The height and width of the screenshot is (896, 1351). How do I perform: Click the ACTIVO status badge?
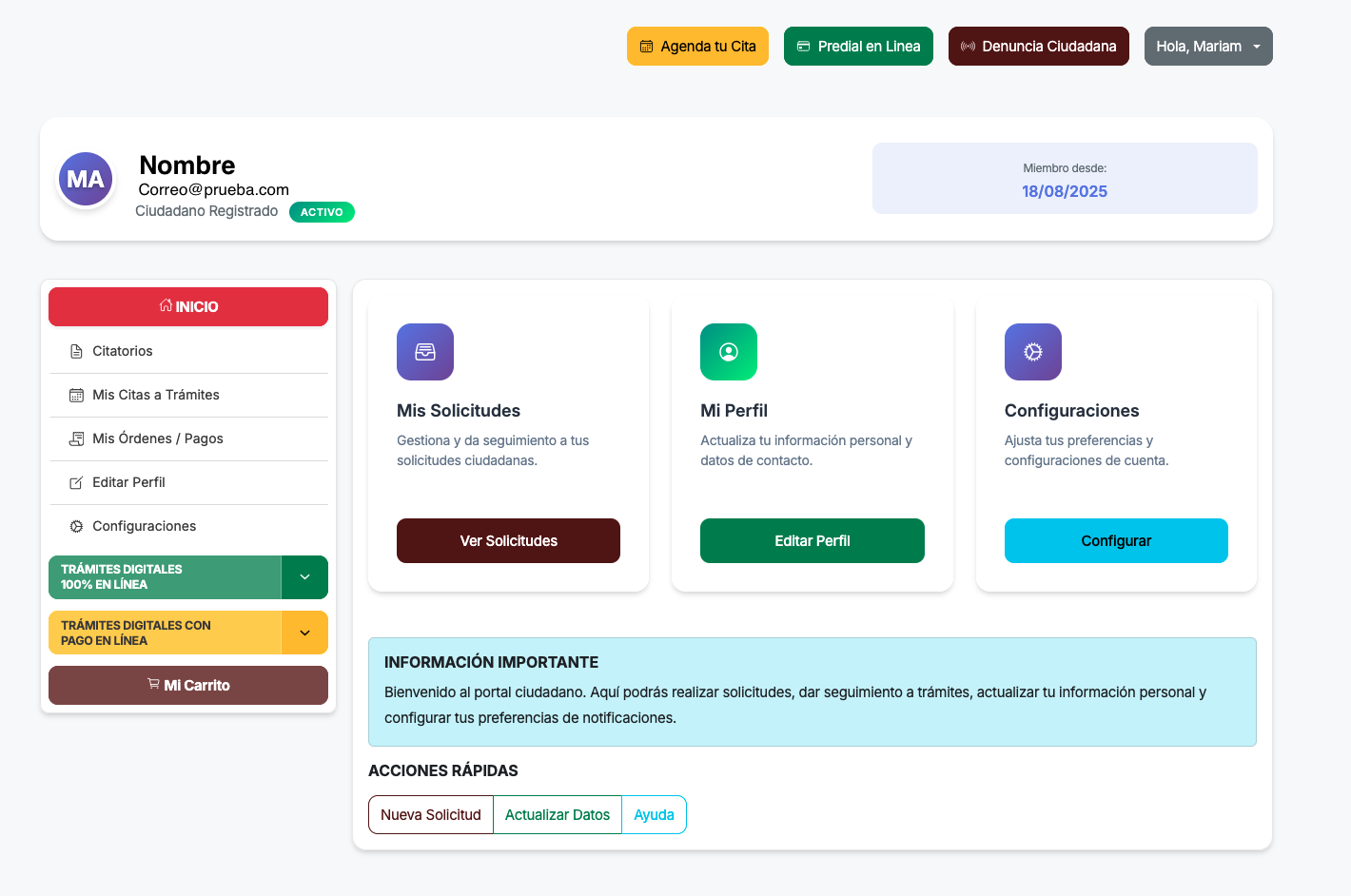322,212
